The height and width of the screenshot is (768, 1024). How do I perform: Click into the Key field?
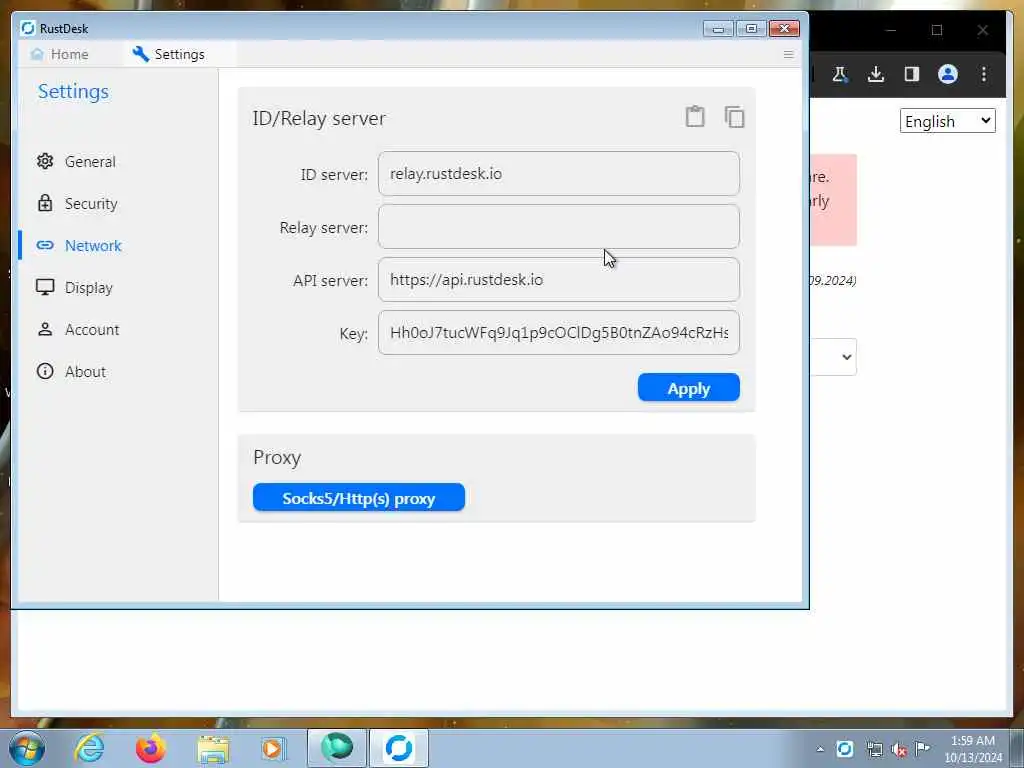[558, 333]
